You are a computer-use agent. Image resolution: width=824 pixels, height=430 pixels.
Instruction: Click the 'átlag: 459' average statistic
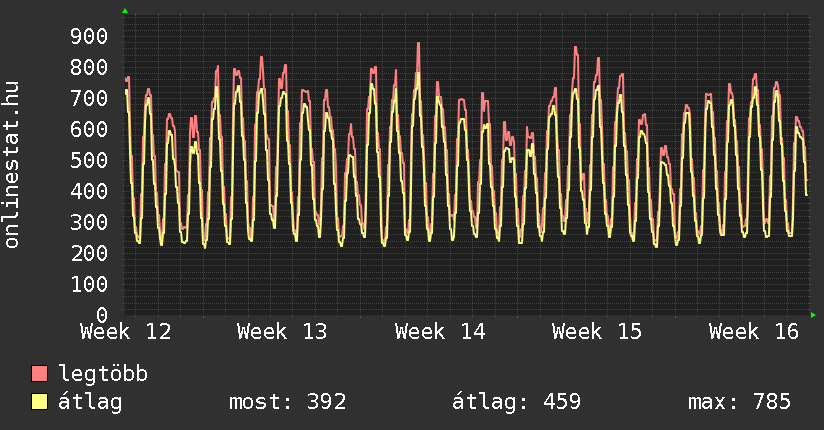point(516,402)
